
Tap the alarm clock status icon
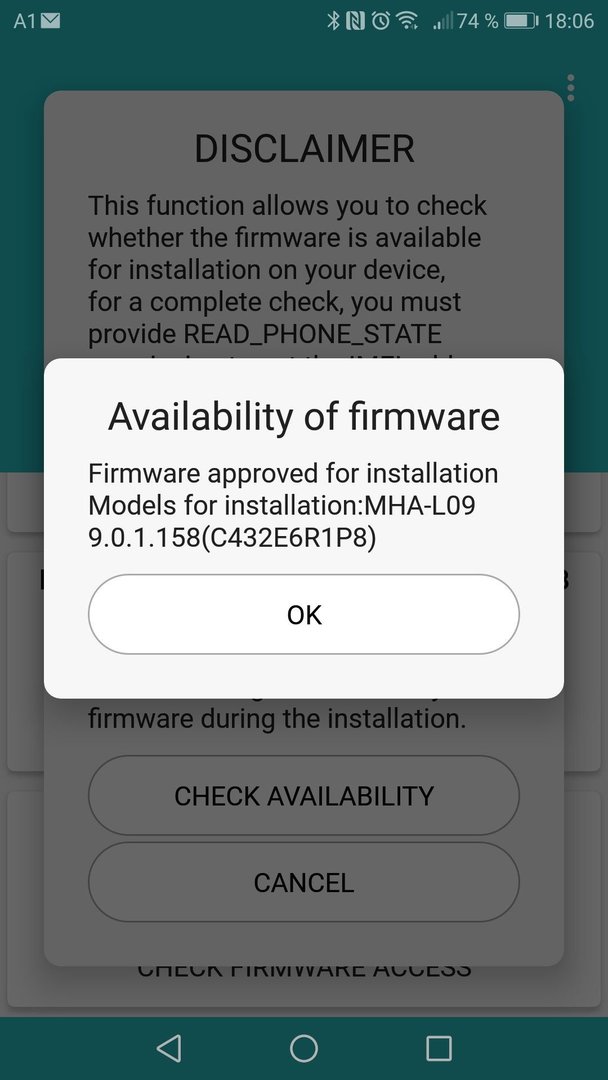380,21
